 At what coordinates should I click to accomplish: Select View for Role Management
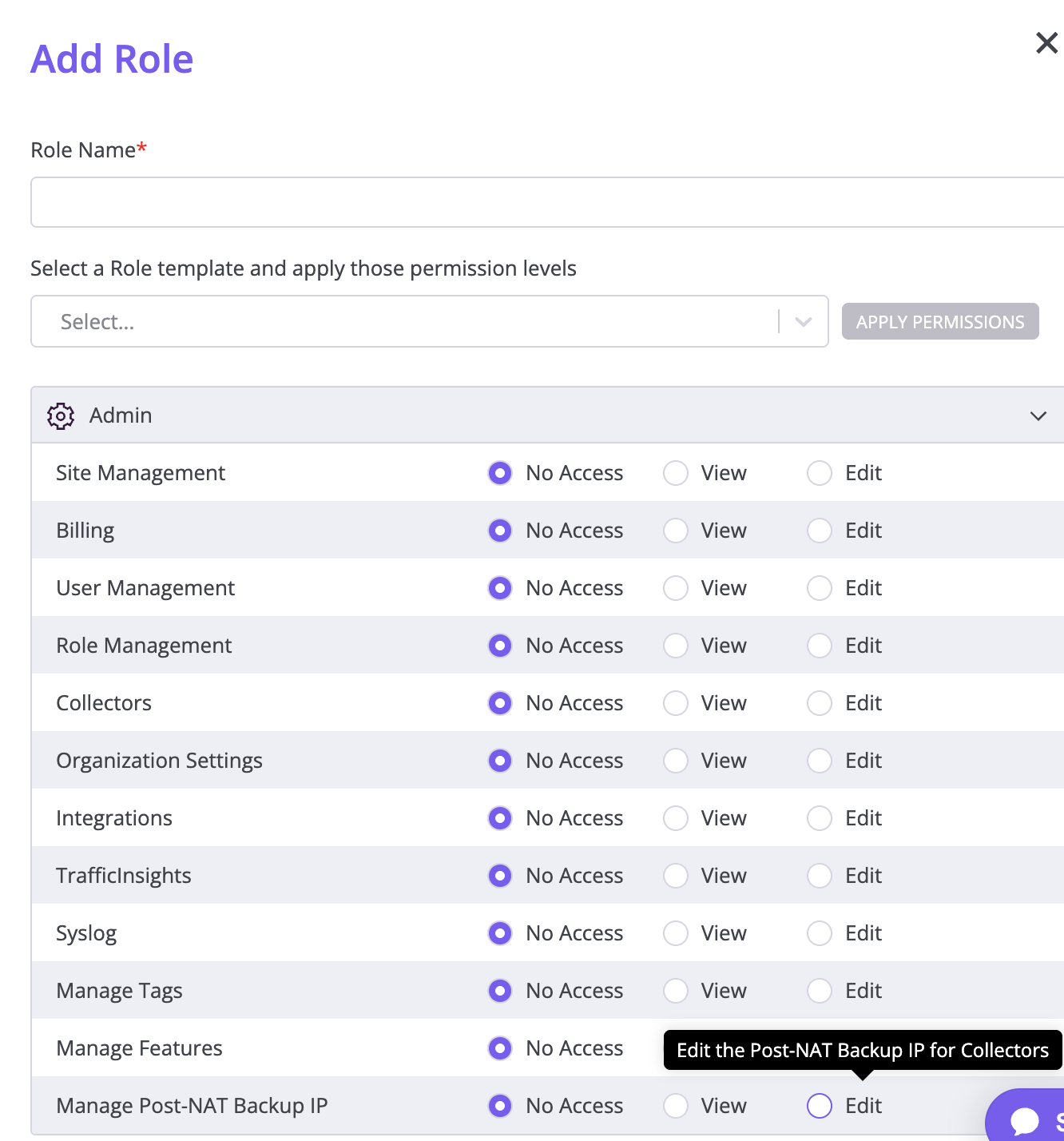click(676, 646)
